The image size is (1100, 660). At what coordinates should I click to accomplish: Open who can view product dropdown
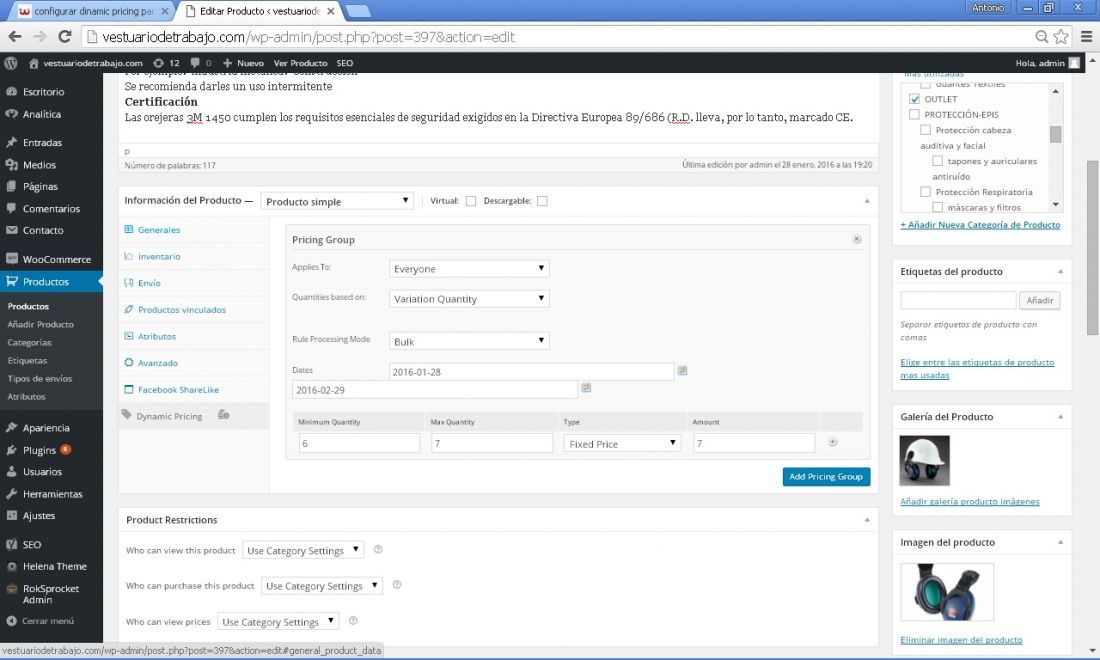pyautogui.click(x=303, y=551)
